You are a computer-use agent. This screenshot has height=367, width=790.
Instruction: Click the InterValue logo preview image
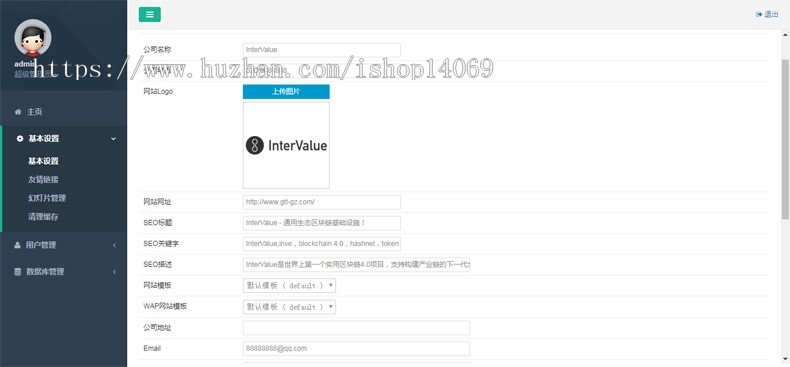(x=286, y=146)
